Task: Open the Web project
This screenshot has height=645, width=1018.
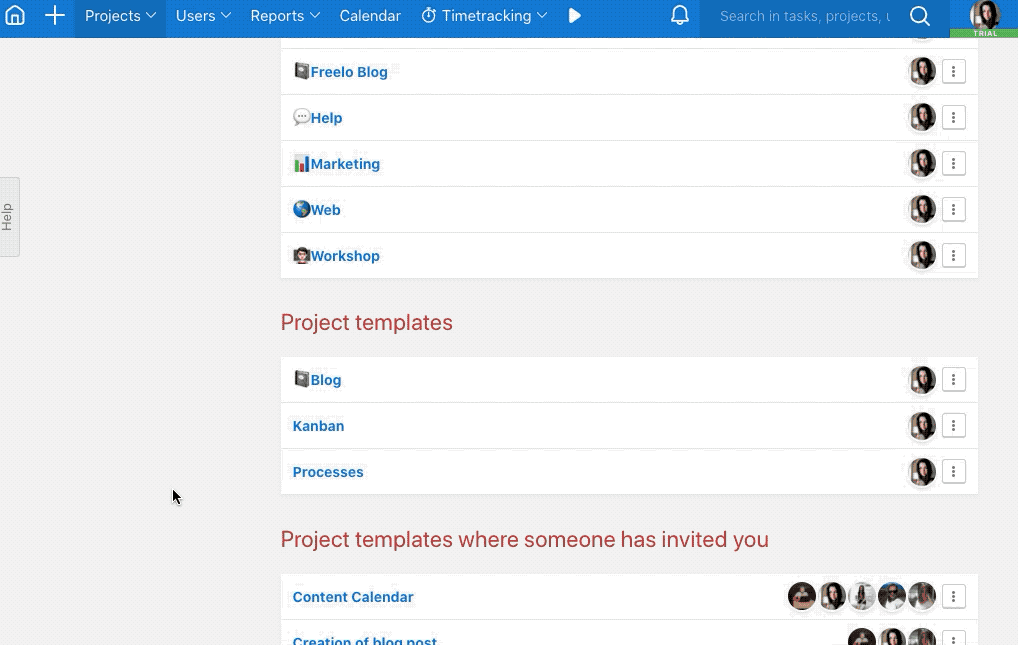Action: (x=325, y=210)
